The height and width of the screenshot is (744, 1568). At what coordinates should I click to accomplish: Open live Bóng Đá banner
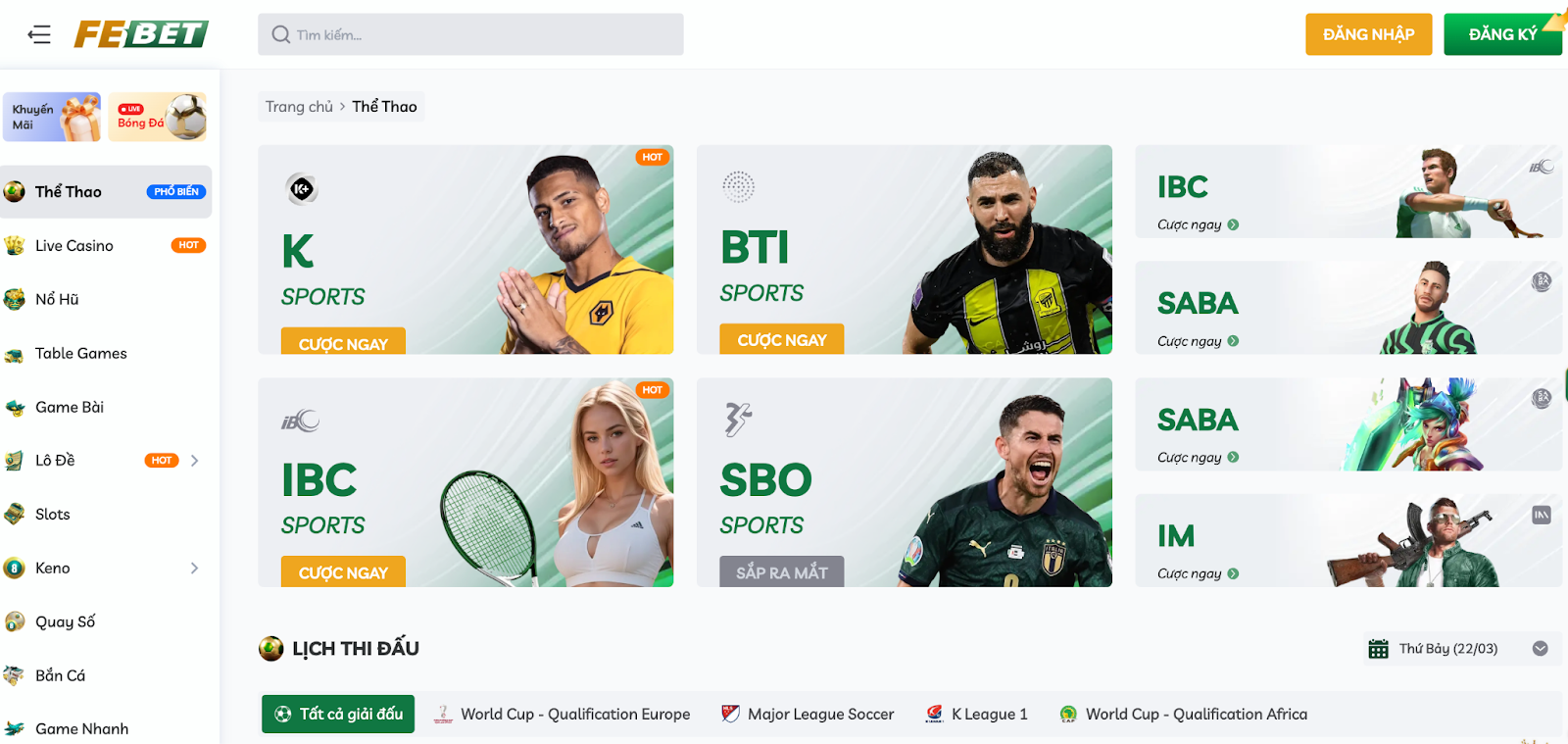click(158, 118)
